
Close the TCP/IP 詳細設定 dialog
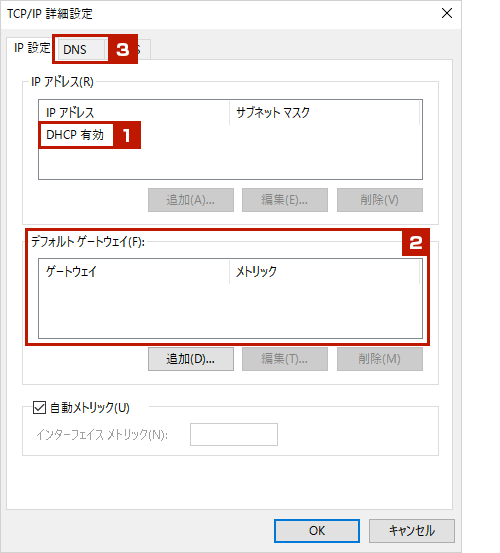coord(447,13)
